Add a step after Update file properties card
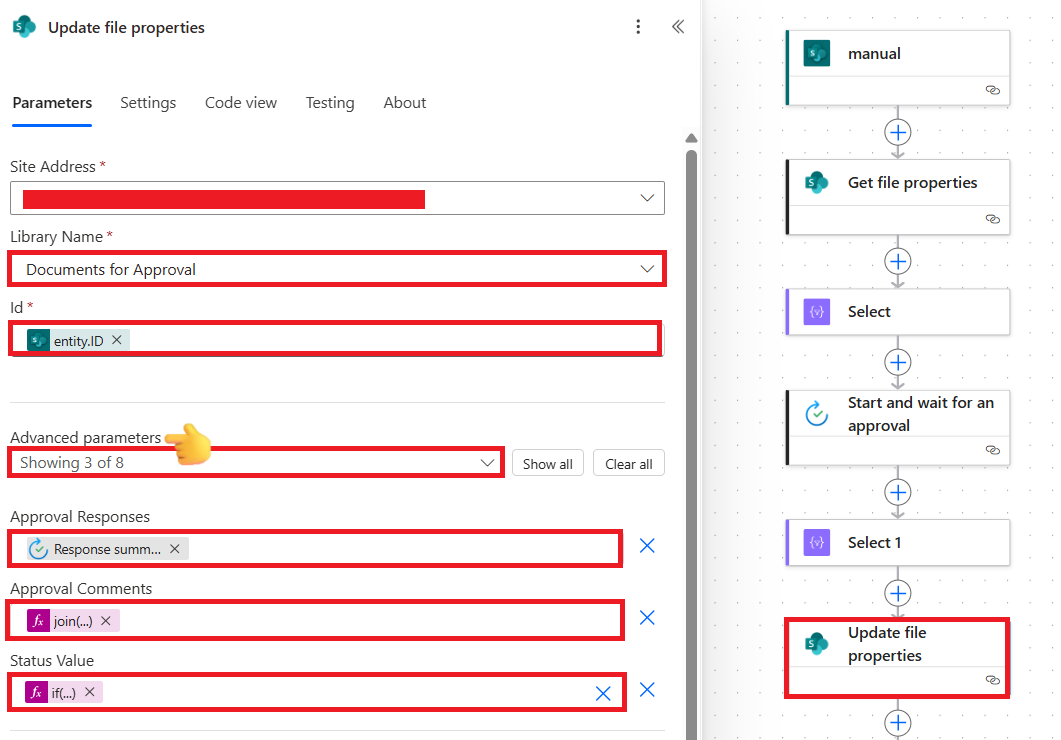Viewport: 1061px width, 740px height. [x=898, y=723]
